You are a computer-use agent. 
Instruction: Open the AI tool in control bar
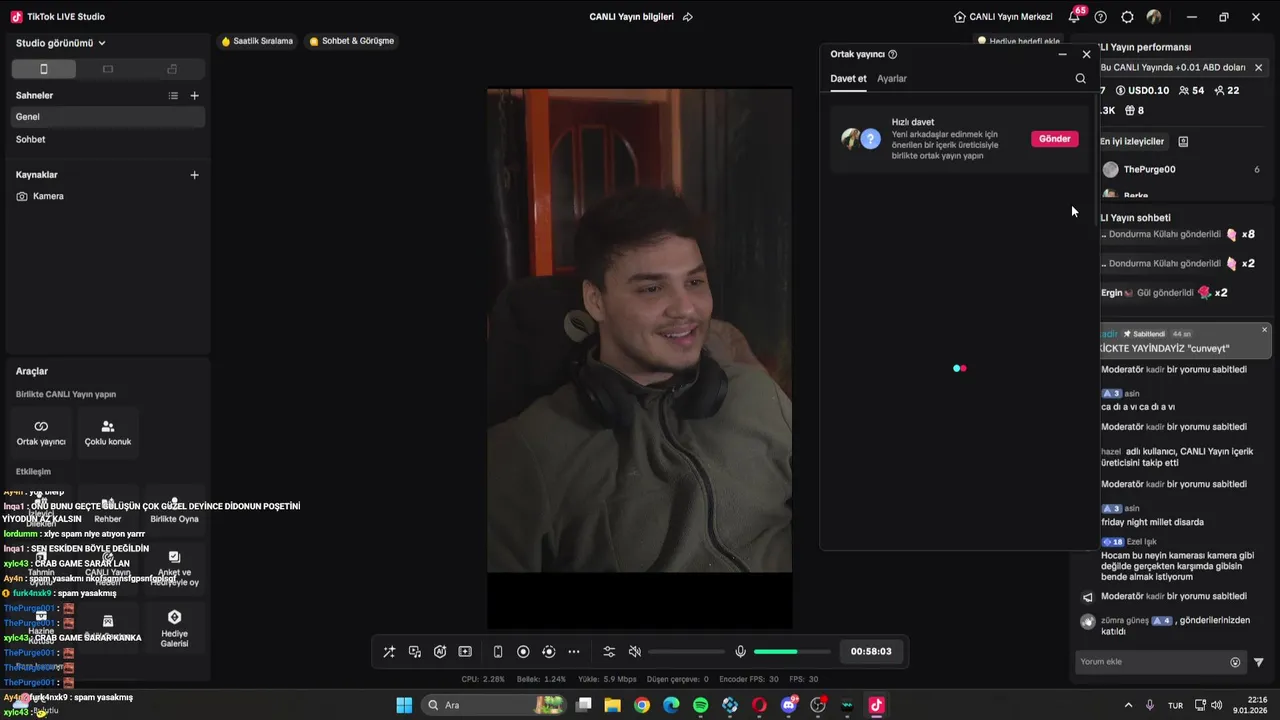click(440, 652)
